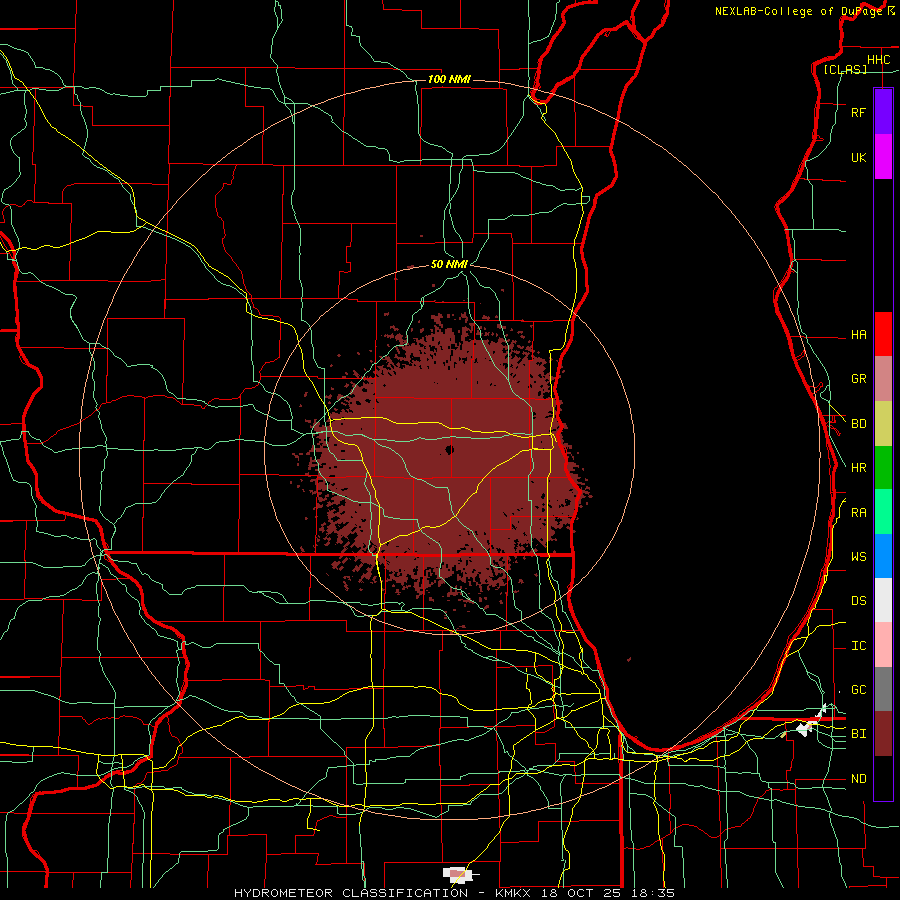Click the dark green HR legend swatch
This screenshot has height=900, width=900.
pos(883,468)
